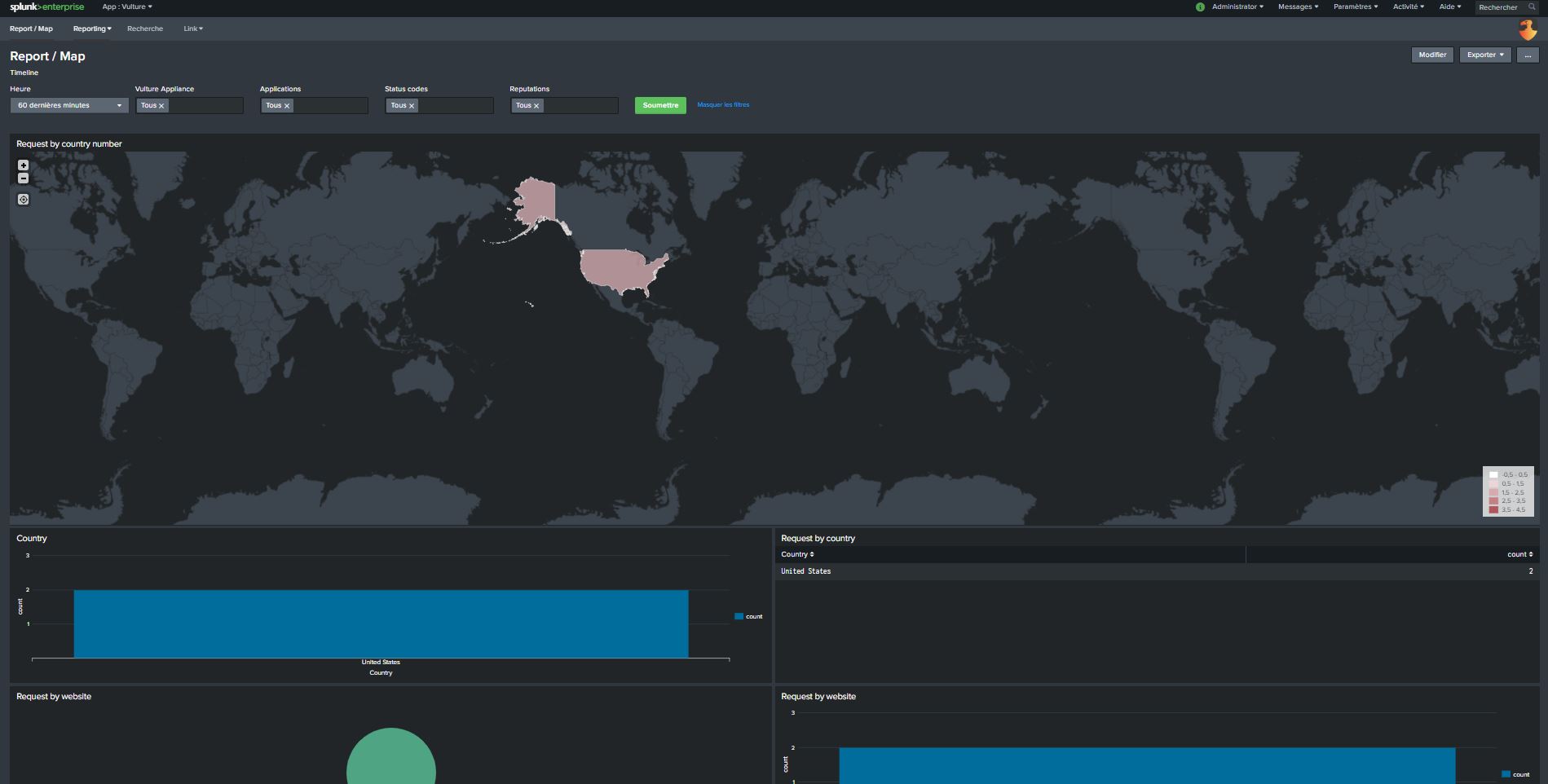Open the 60 dernières minutes time picker
The height and width of the screenshot is (784, 1548).
69,105
